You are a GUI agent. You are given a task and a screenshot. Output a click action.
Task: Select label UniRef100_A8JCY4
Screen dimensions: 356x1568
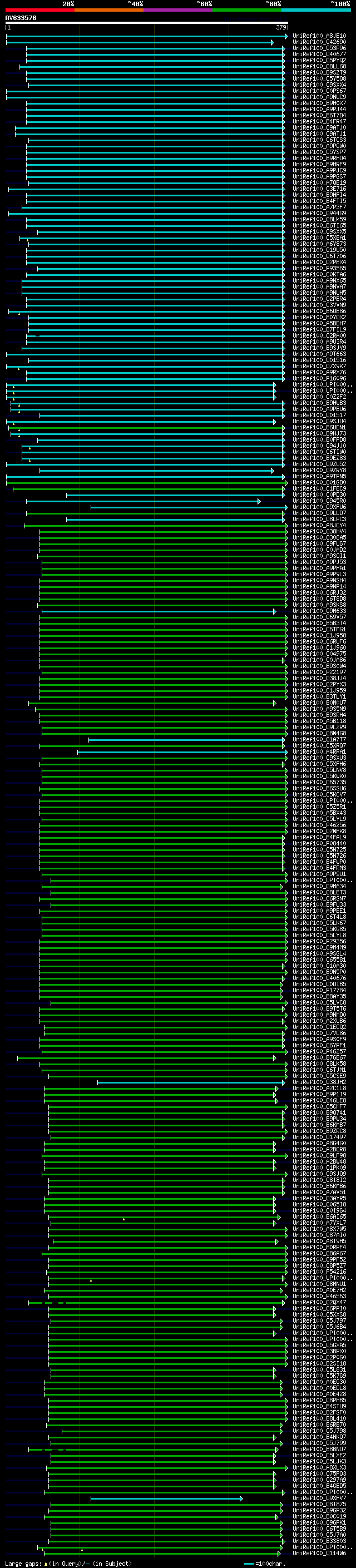(x=319, y=525)
